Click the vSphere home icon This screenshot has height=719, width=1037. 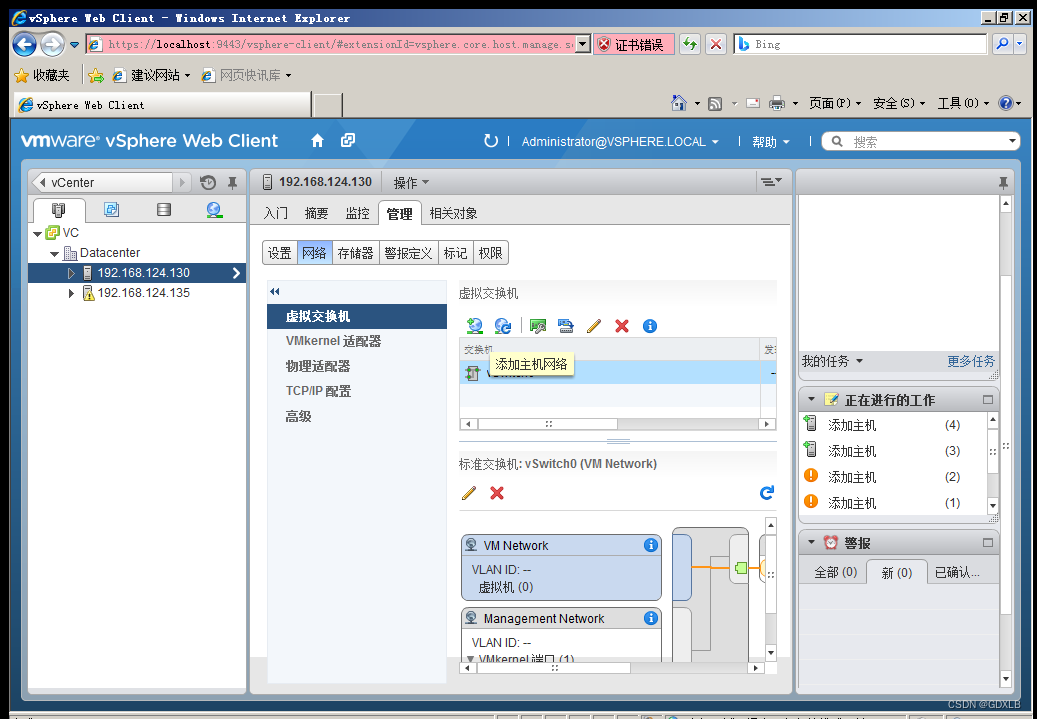pyautogui.click(x=317, y=140)
